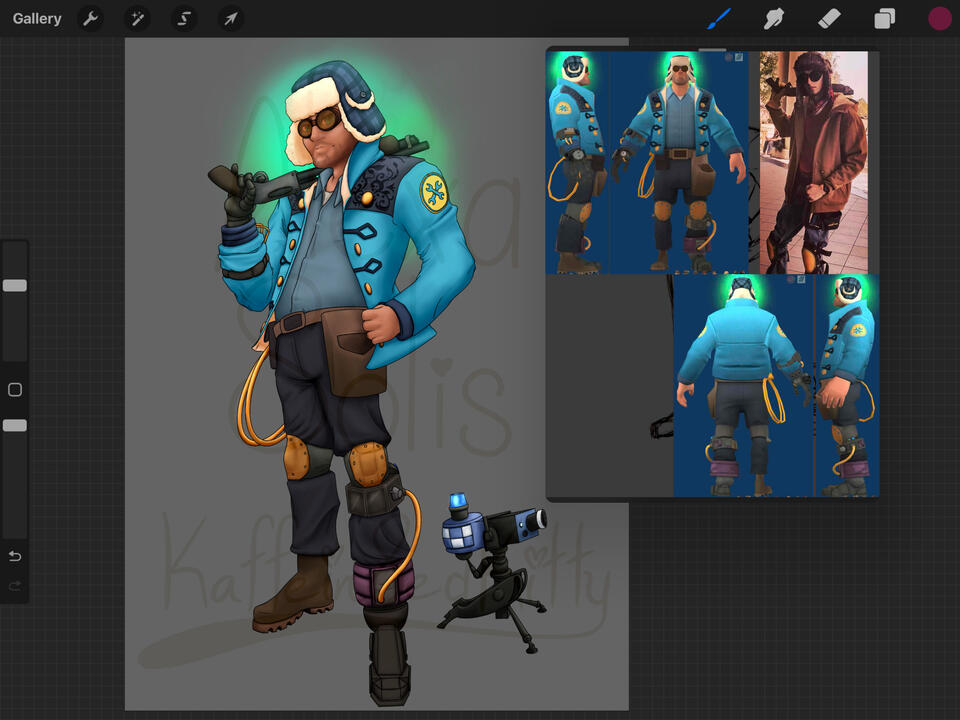Open the Adjustments magic wand menu
The height and width of the screenshot is (720, 960).
pos(137,18)
